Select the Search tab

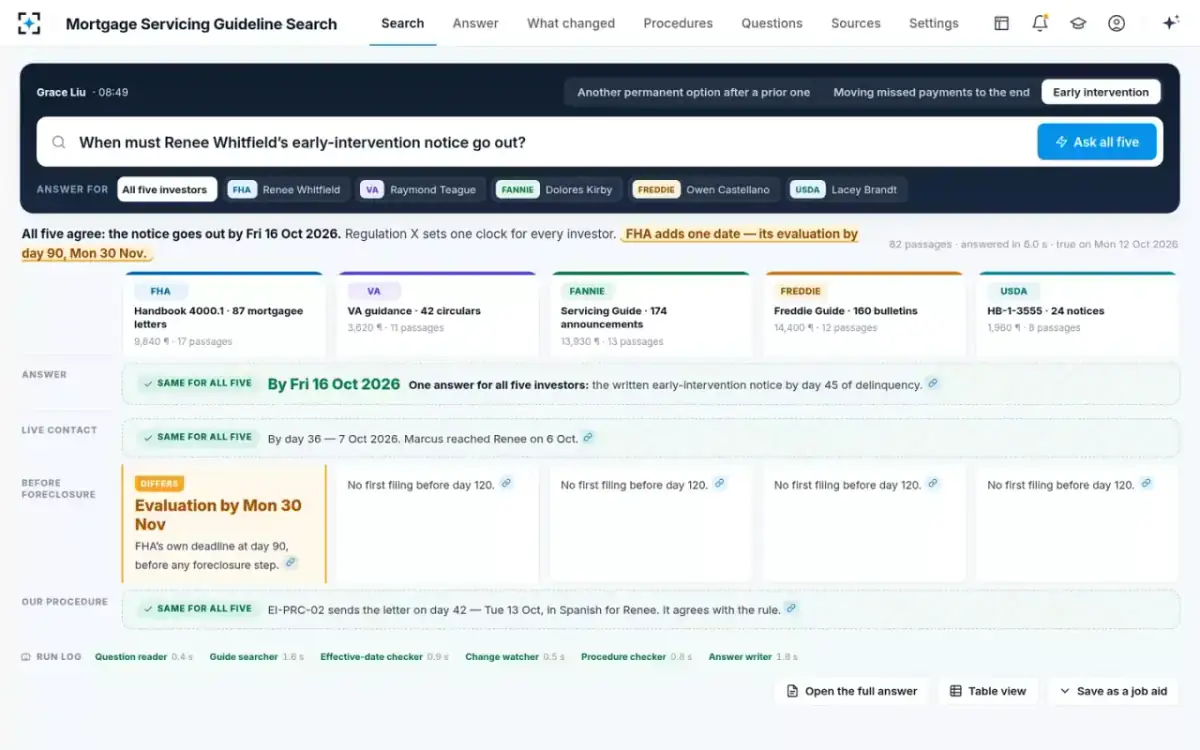(403, 23)
